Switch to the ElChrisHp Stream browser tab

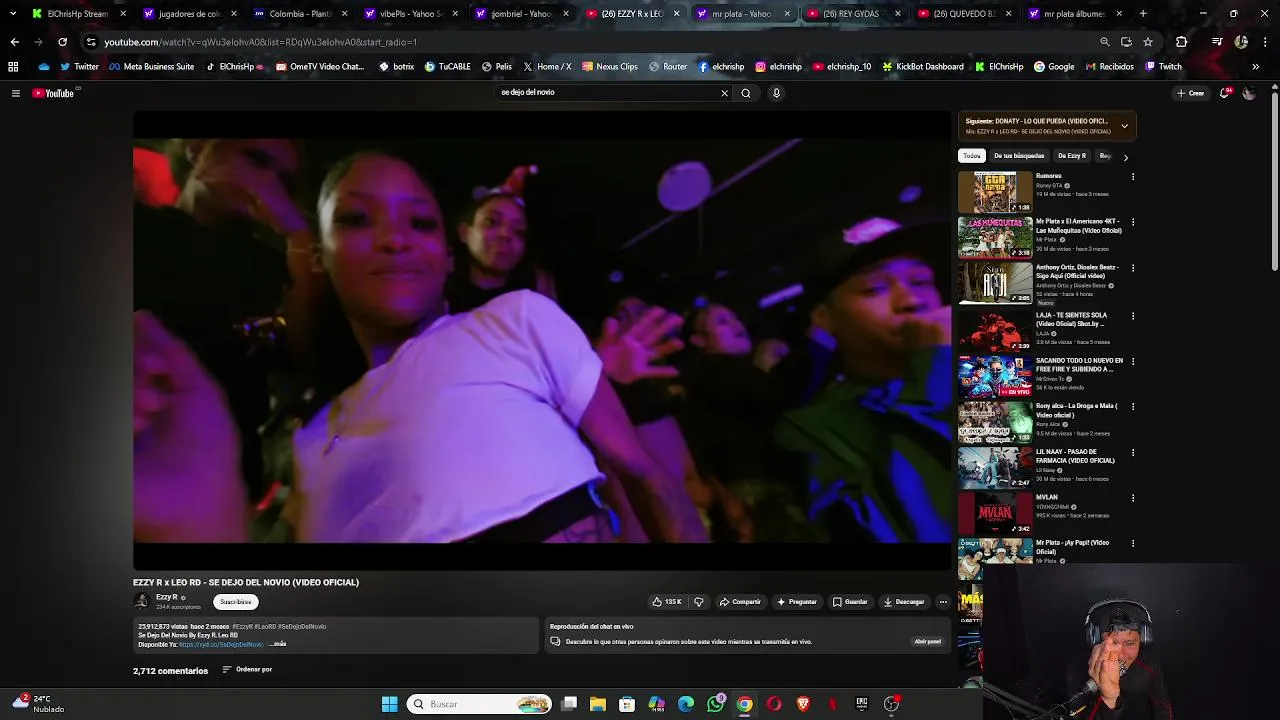pos(77,14)
